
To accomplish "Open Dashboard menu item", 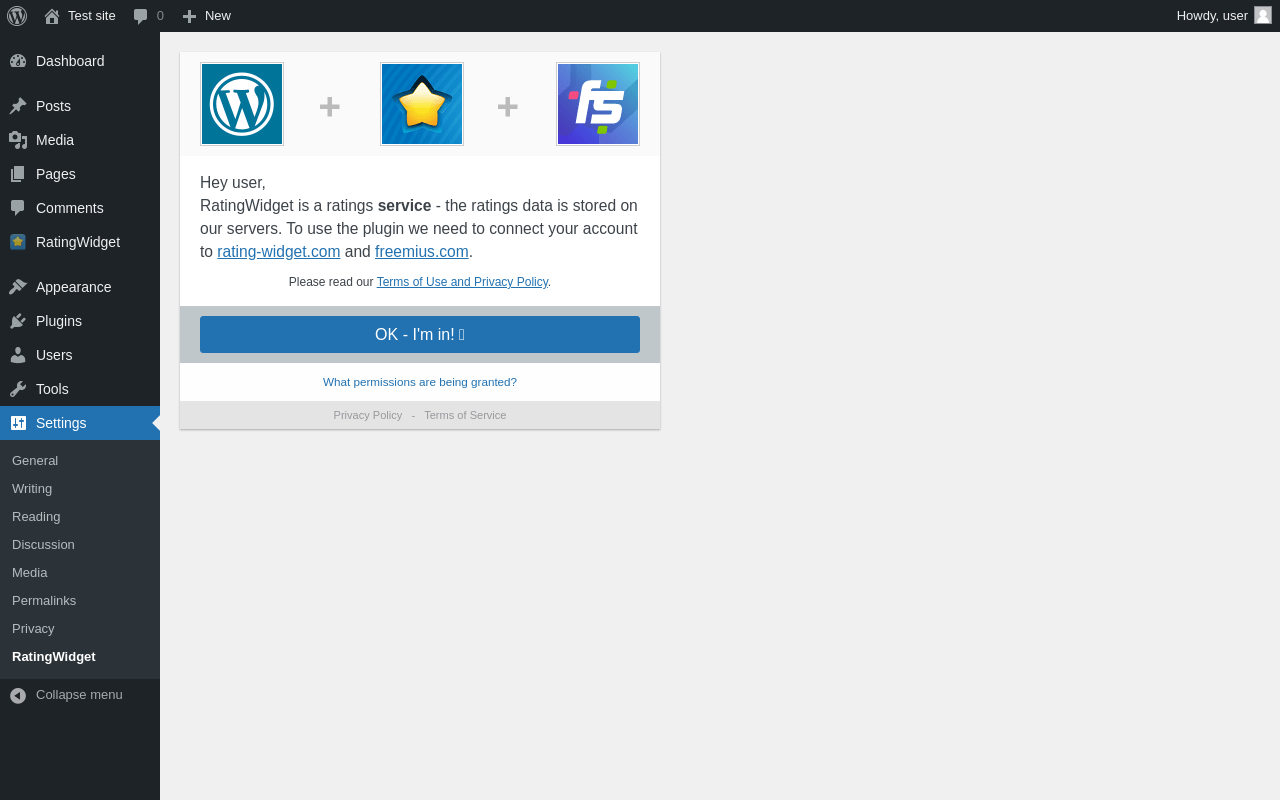I will pos(80,61).
